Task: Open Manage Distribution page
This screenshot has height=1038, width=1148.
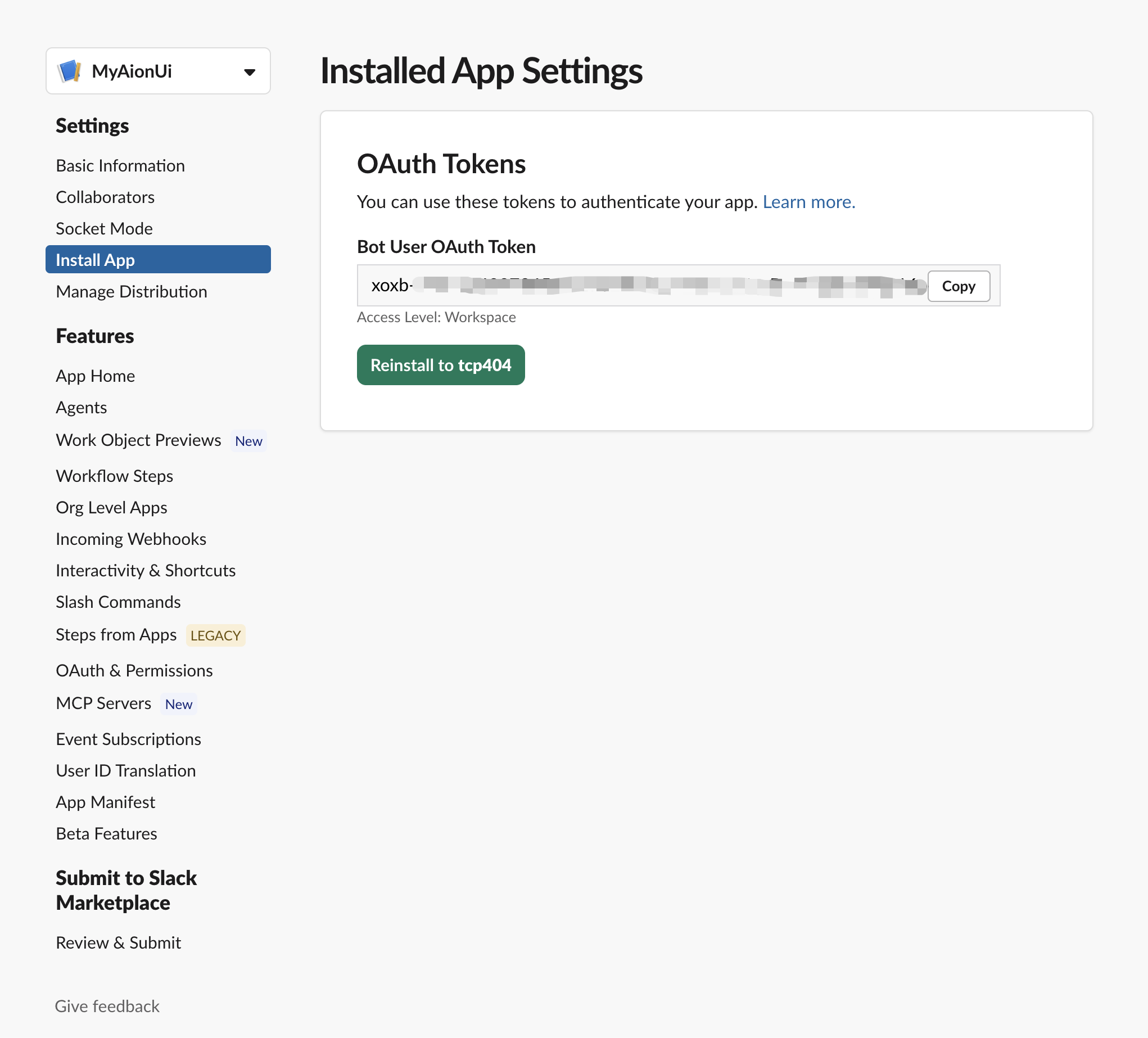Action: tap(131, 292)
